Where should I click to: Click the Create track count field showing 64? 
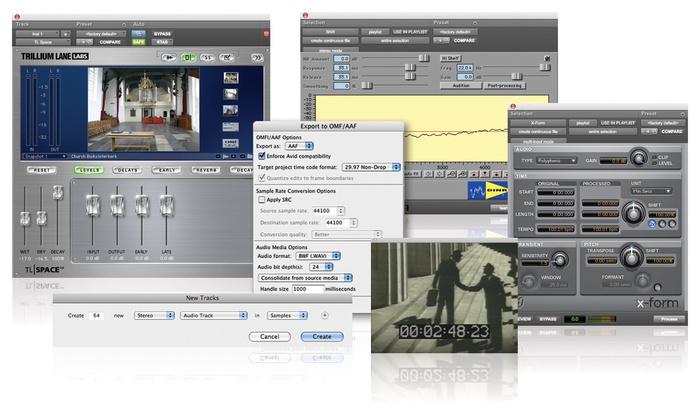96,315
